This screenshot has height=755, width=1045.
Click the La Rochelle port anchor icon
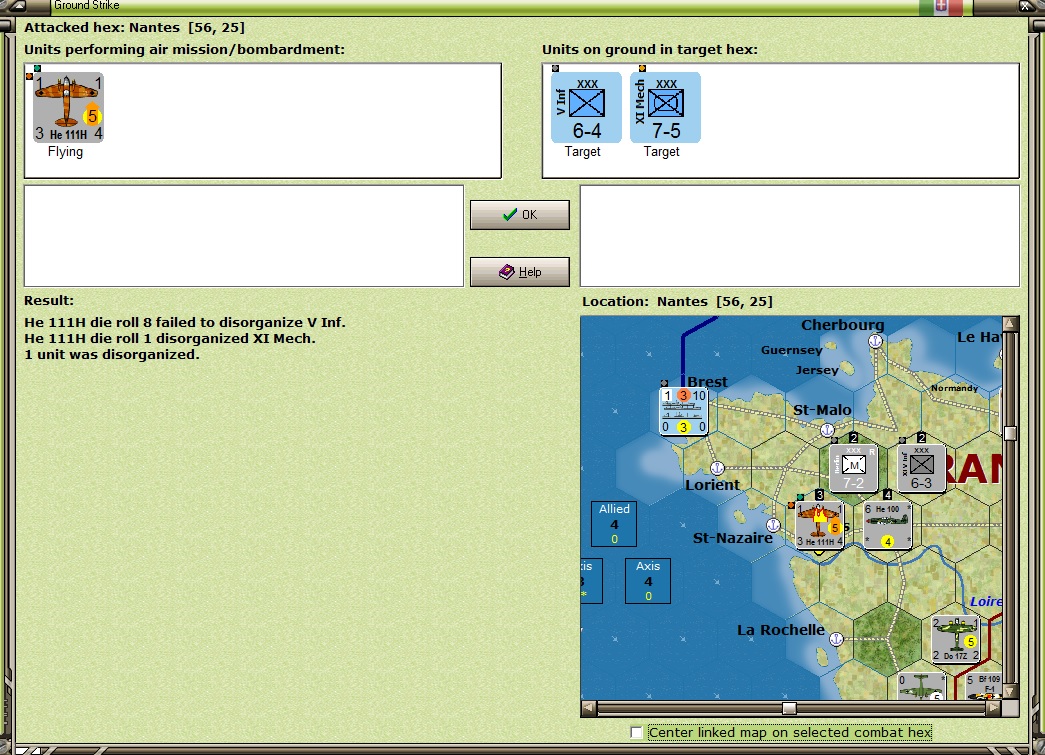(x=836, y=639)
